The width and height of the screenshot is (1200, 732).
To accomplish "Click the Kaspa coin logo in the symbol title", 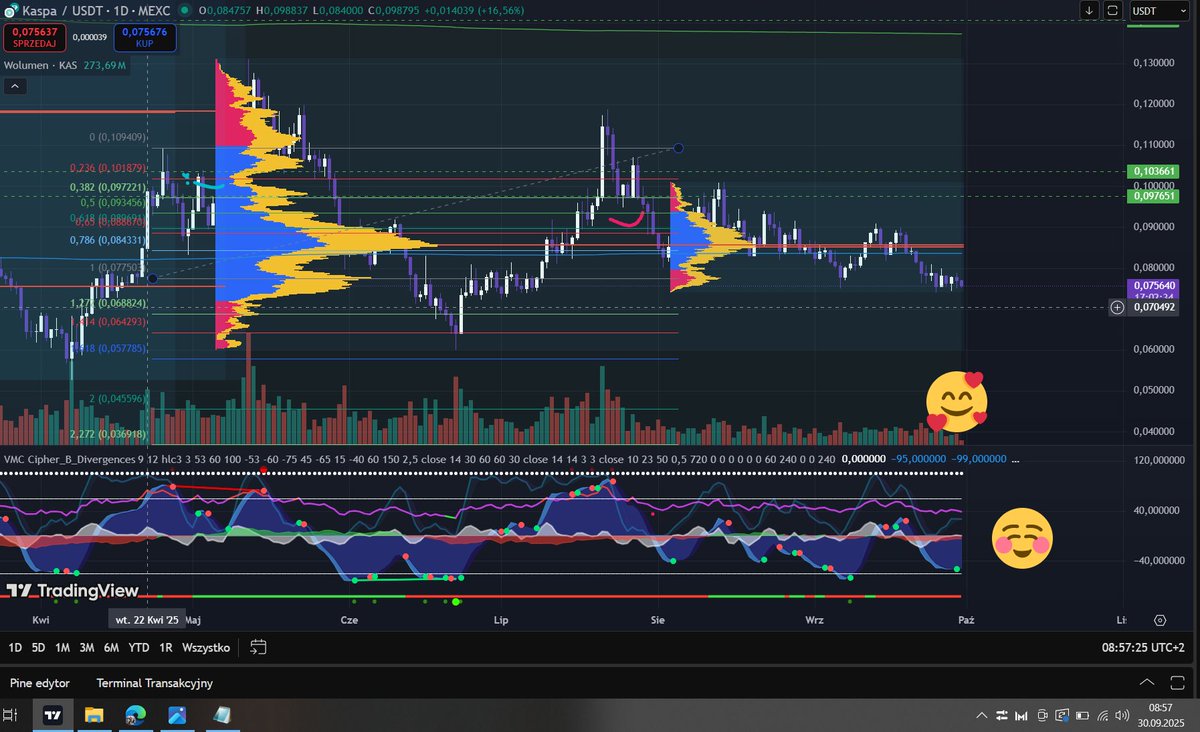I will click(x=10, y=10).
